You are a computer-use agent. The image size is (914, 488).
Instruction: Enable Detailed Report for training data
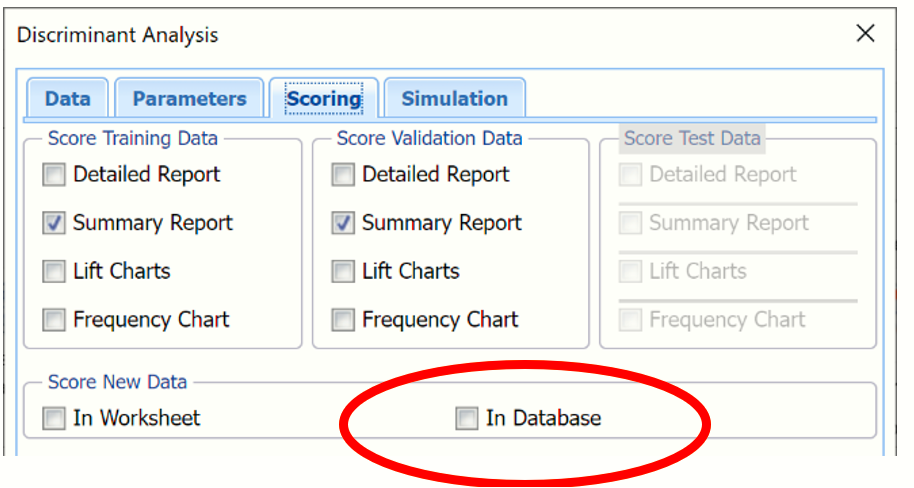[x=54, y=175]
